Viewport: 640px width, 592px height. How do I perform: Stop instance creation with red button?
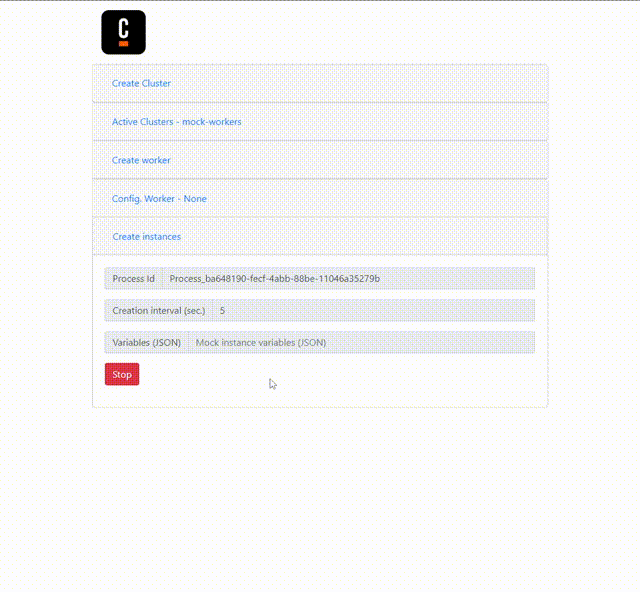tap(122, 374)
